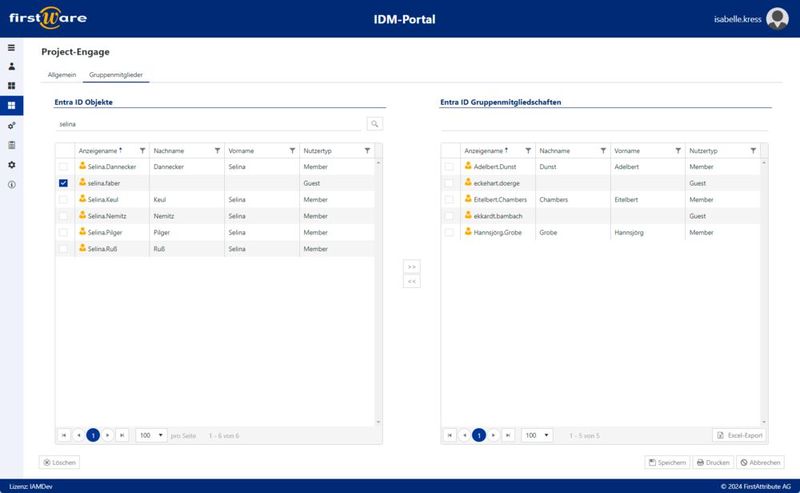Go to last page in left table pager

[122, 435]
